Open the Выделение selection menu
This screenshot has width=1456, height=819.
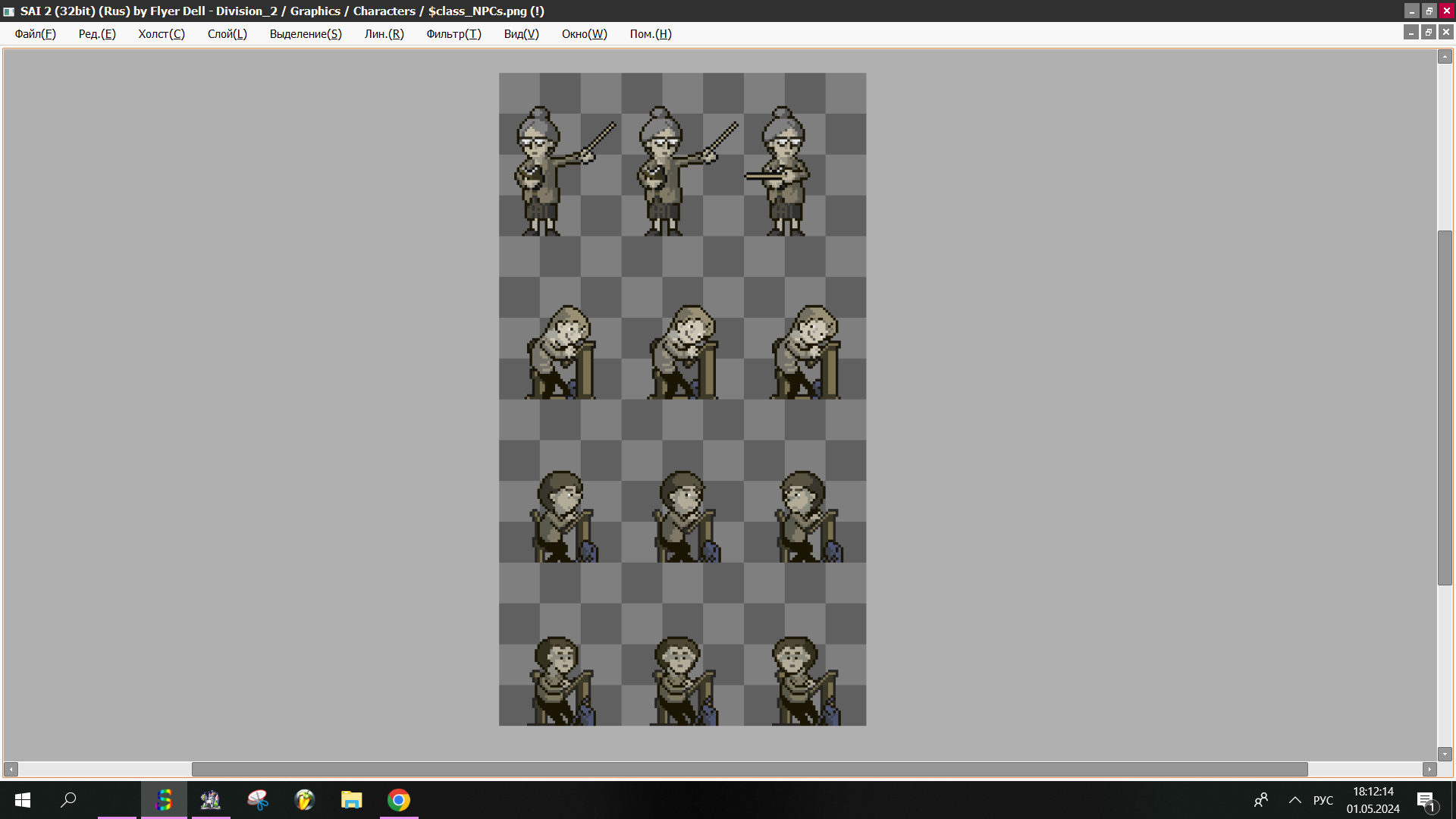coord(306,34)
